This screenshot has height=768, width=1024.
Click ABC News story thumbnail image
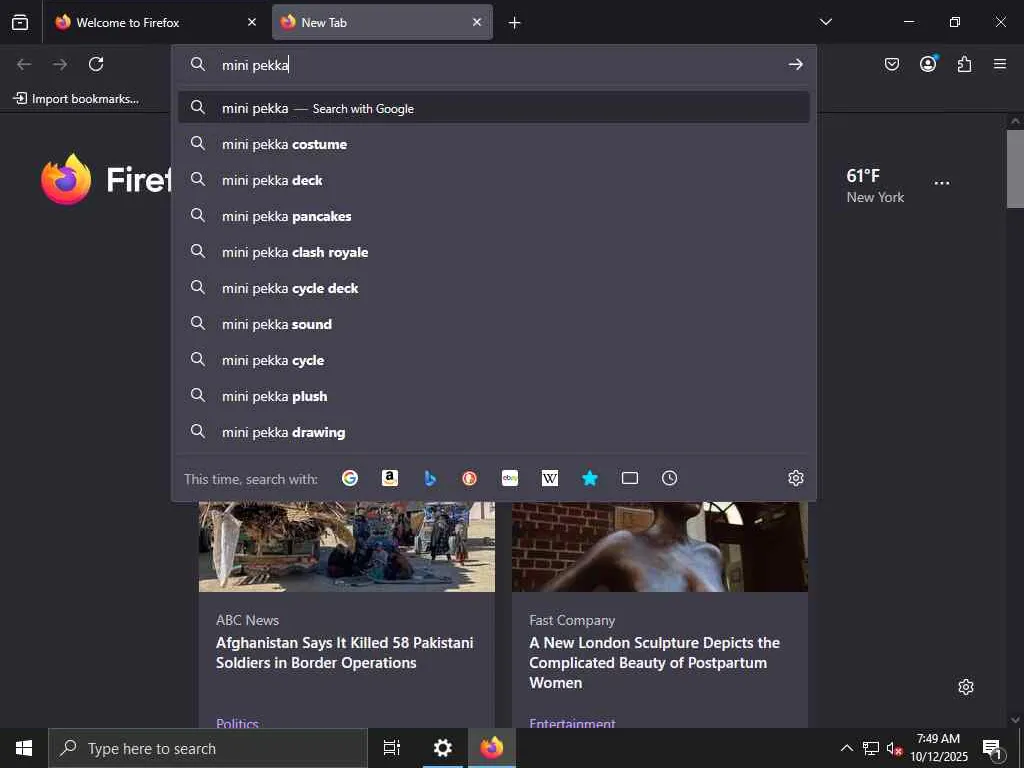(347, 547)
